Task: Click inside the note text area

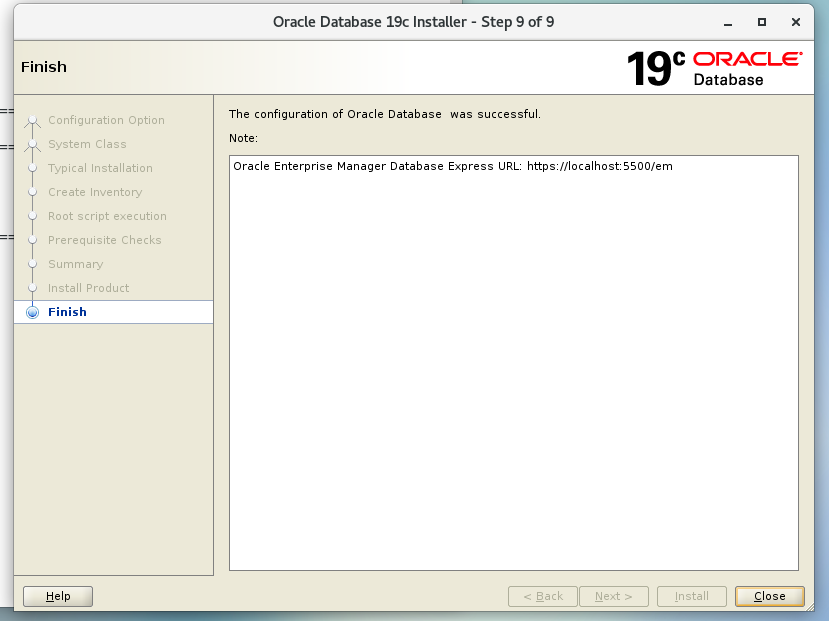Action: (514, 363)
